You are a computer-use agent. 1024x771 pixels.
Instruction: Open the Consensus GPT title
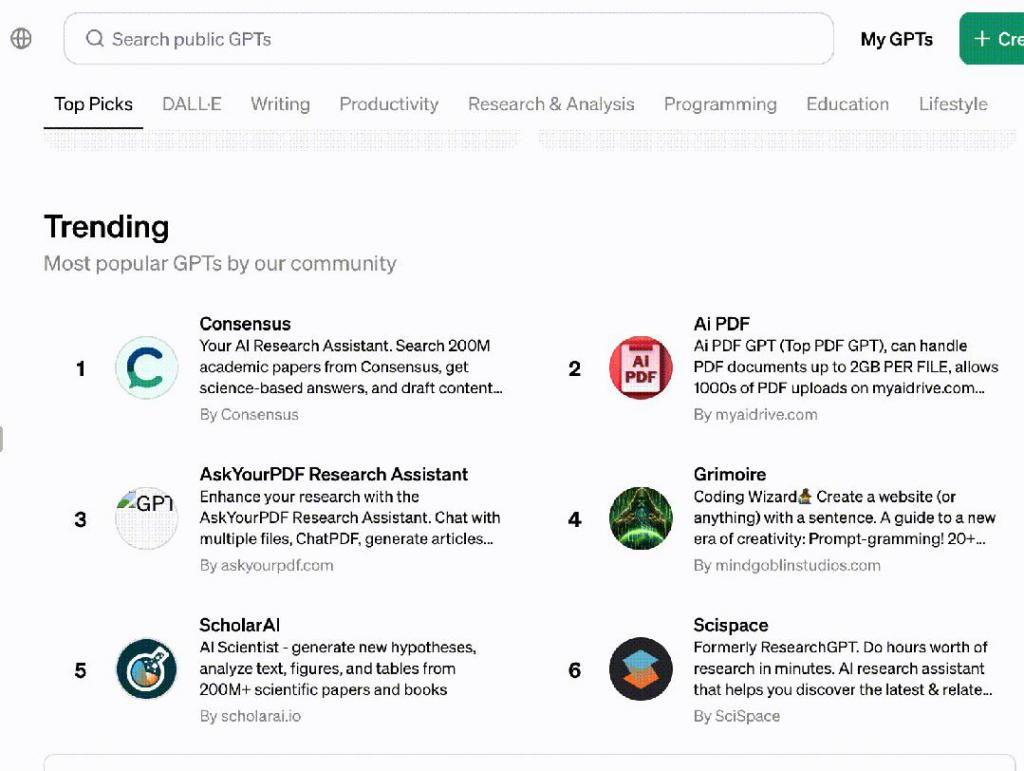pos(245,324)
